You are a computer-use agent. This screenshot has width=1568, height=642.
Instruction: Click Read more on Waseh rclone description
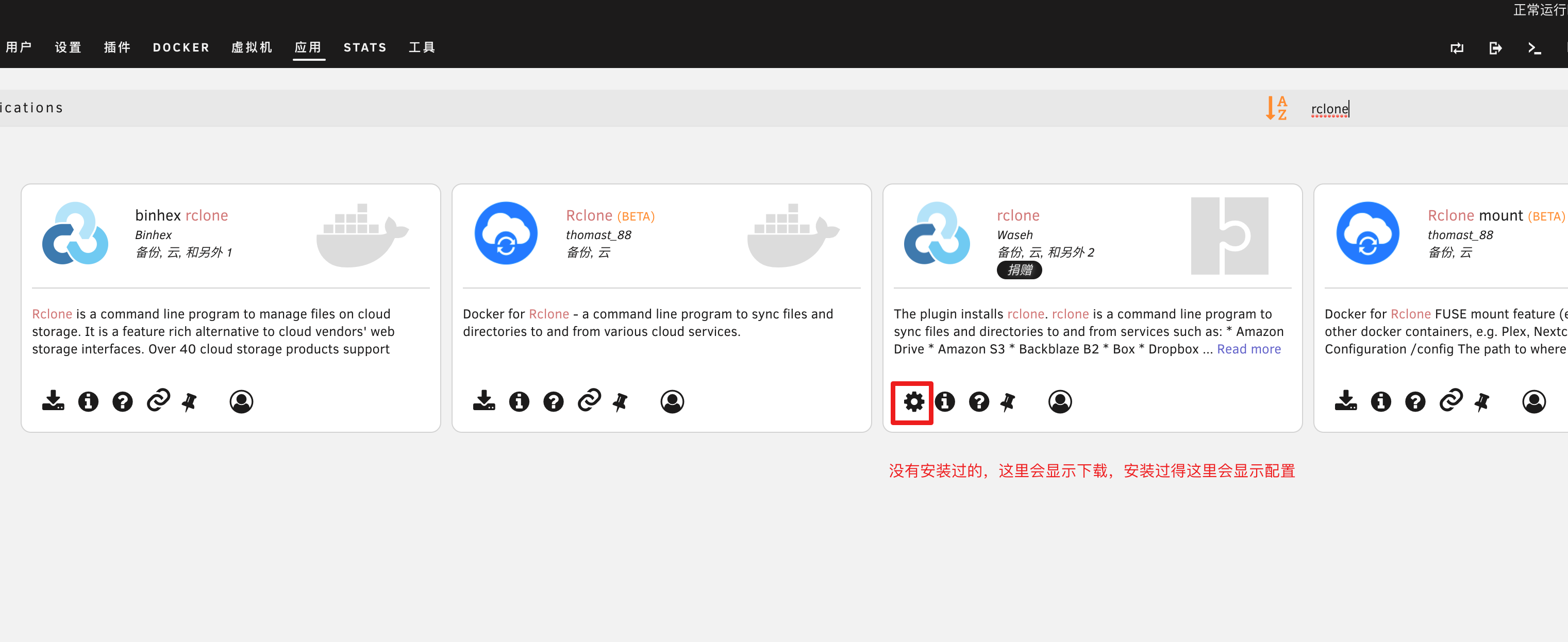pyautogui.click(x=1248, y=349)
